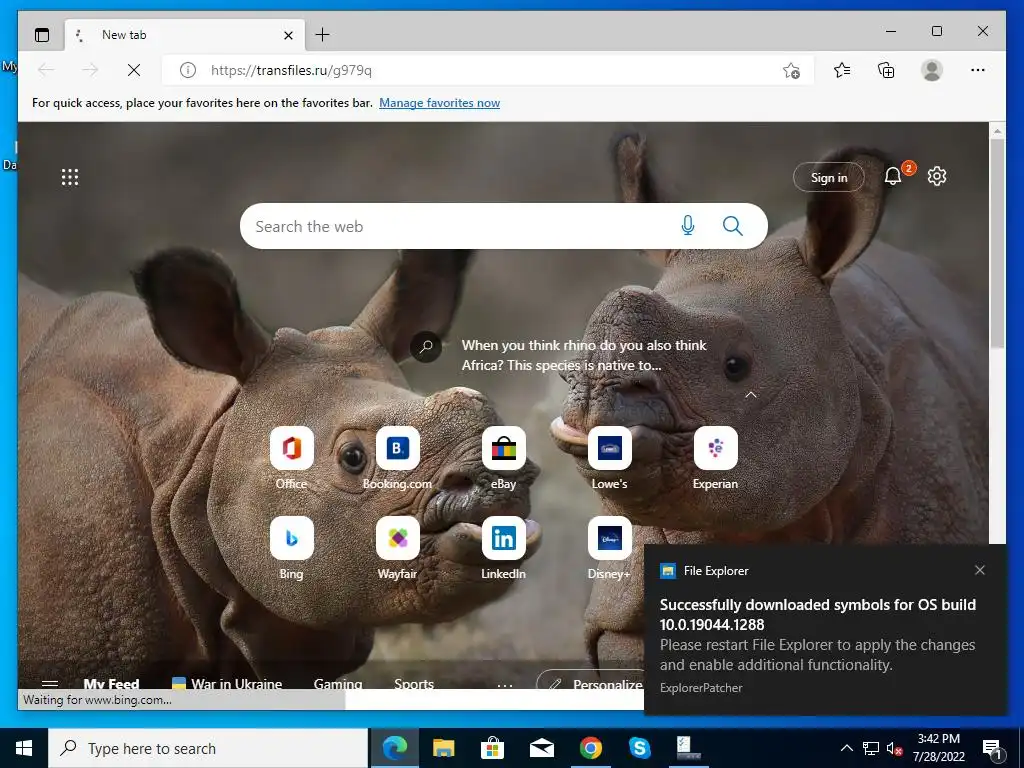Open a new tab with plus button
The width and height of the screenshot is (1024, 768).
pos(323,35)
